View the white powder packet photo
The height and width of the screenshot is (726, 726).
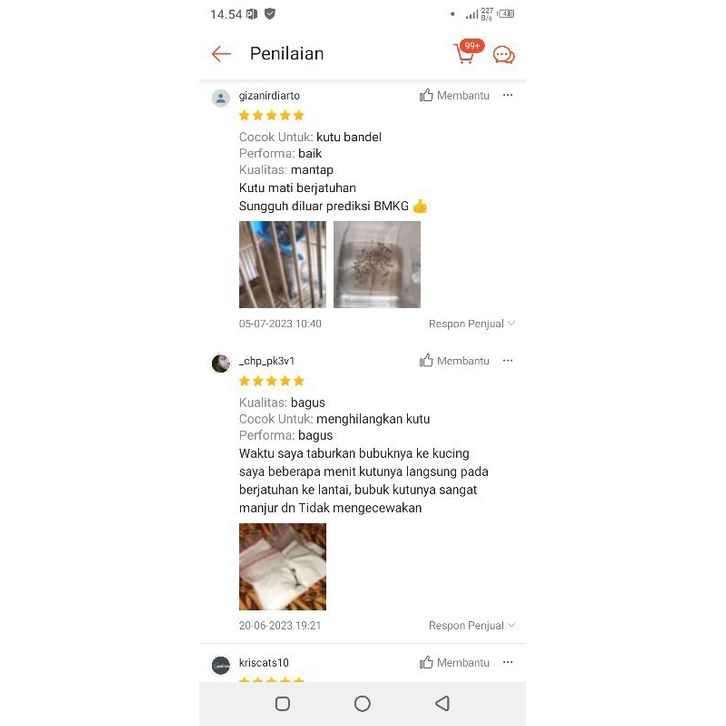pyautogui.click(x=282, y=567)
